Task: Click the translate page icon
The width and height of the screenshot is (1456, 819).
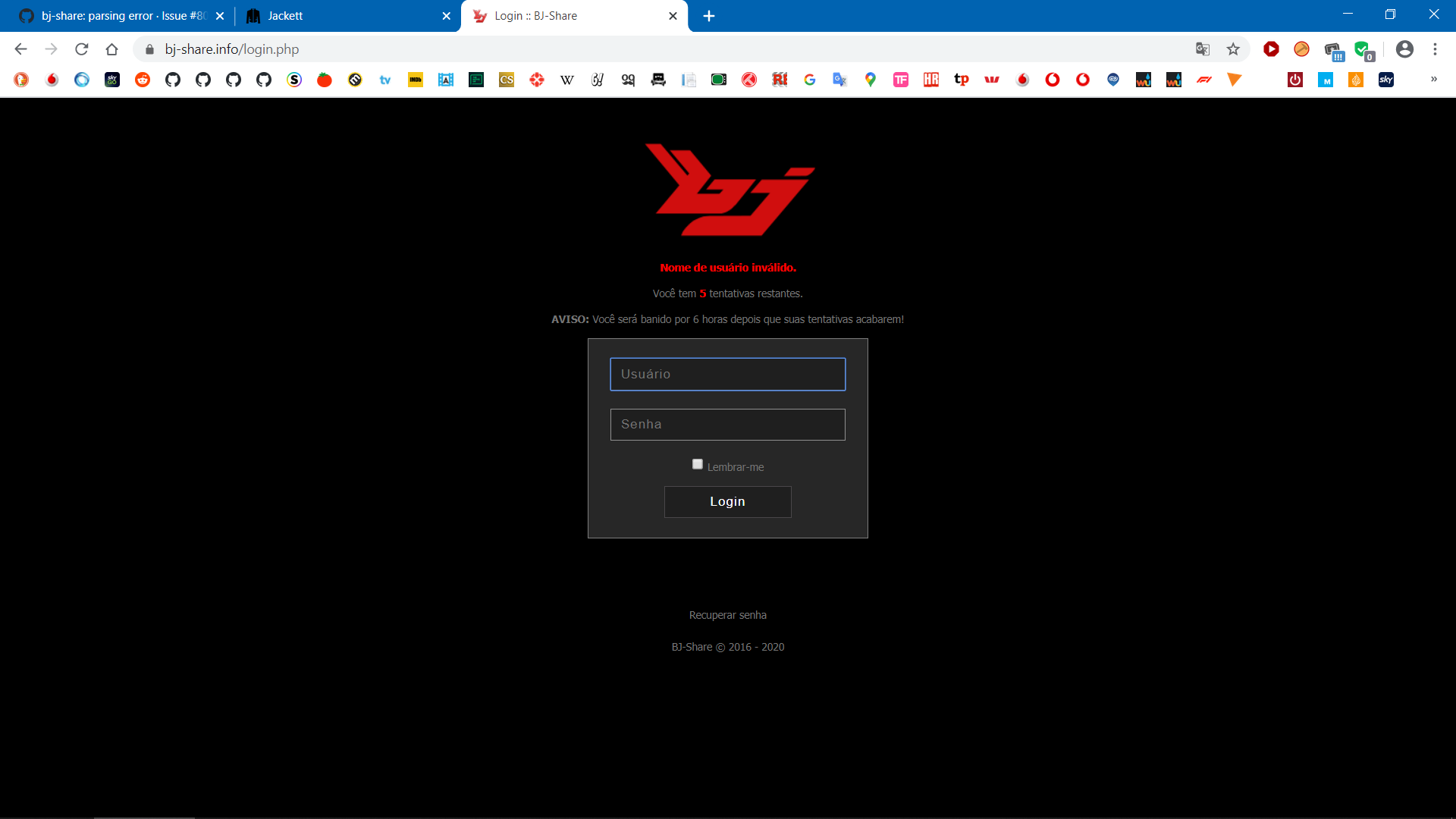Action: [x=1202, y=49]
